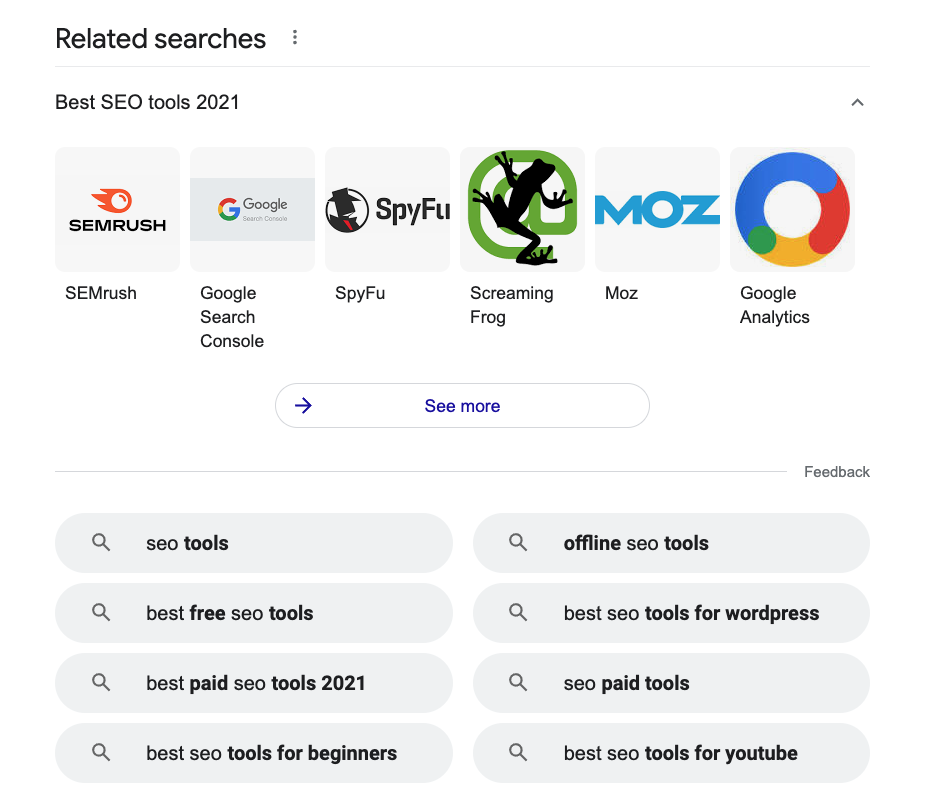Open the three-dot menu near Related searches
The image size is (931, 809).
[x=295, y=36]
